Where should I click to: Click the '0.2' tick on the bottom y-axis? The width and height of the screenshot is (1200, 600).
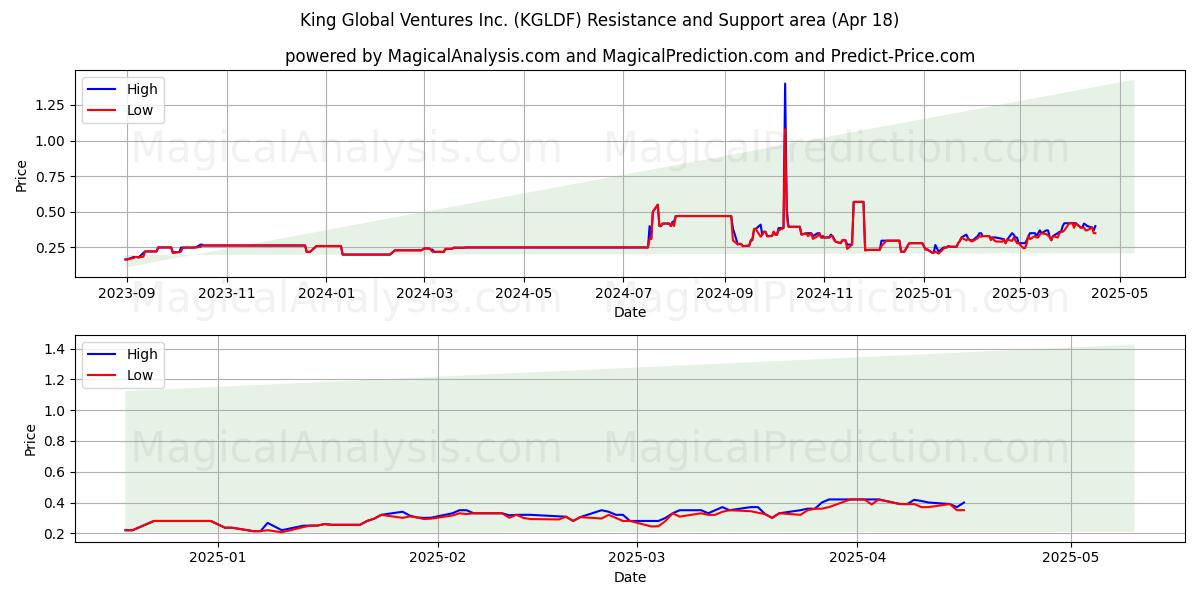(x=56, y=534)
